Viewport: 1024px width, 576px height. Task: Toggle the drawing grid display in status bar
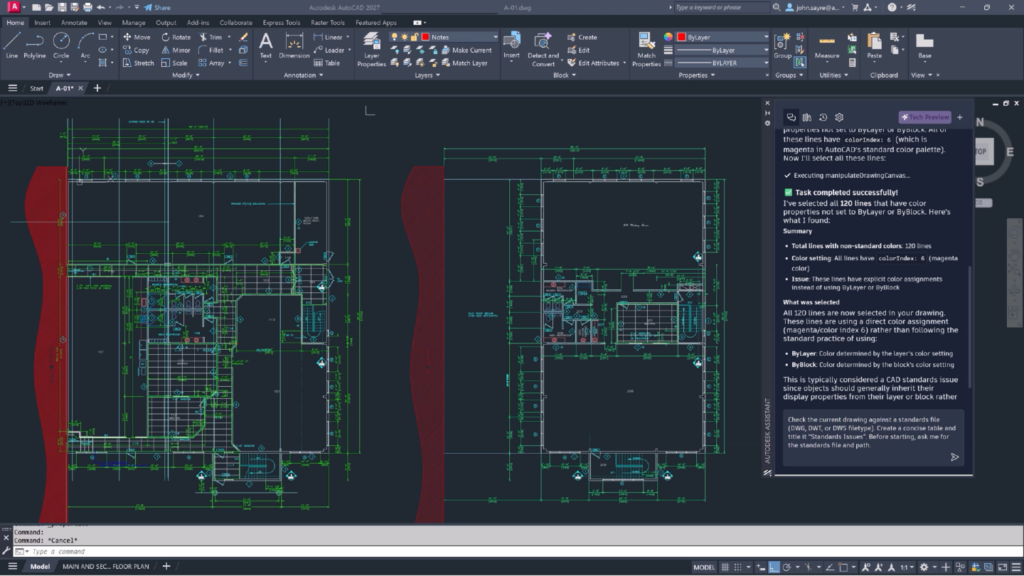[725, 567]
